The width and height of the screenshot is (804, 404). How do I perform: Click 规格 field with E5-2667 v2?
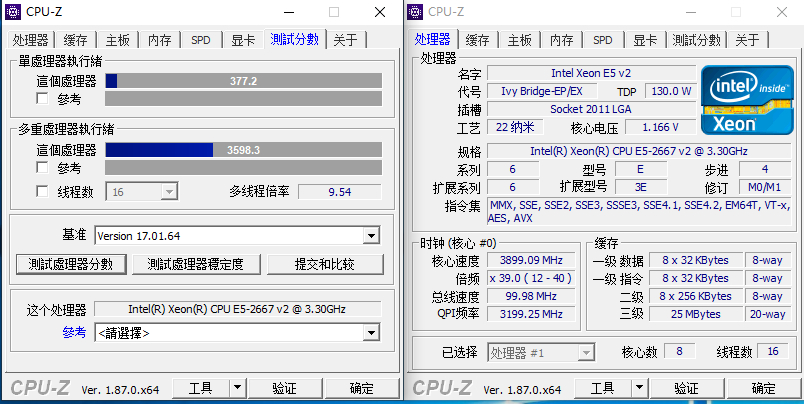[x=639, y=151]
